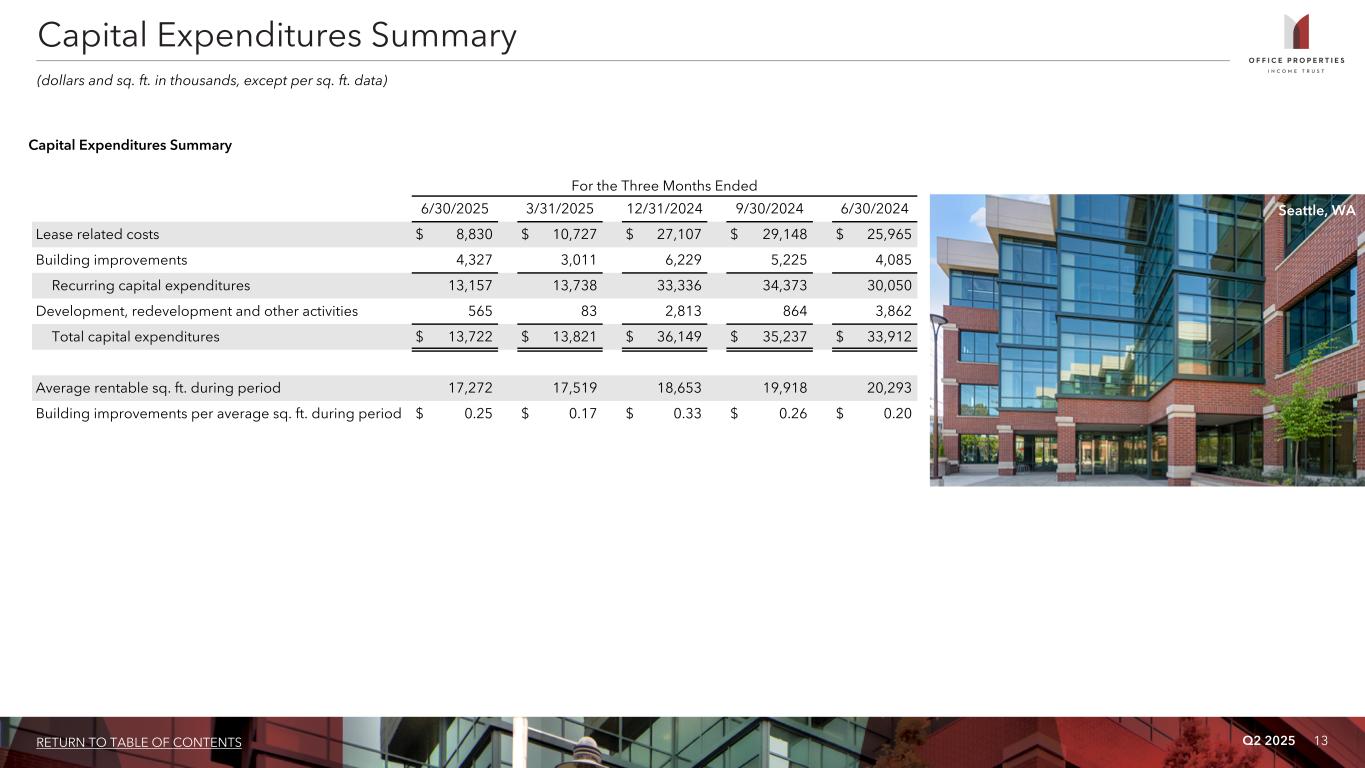Select building improvements value 4,085
Viewport: 1365px width, 768px height.
893,260
